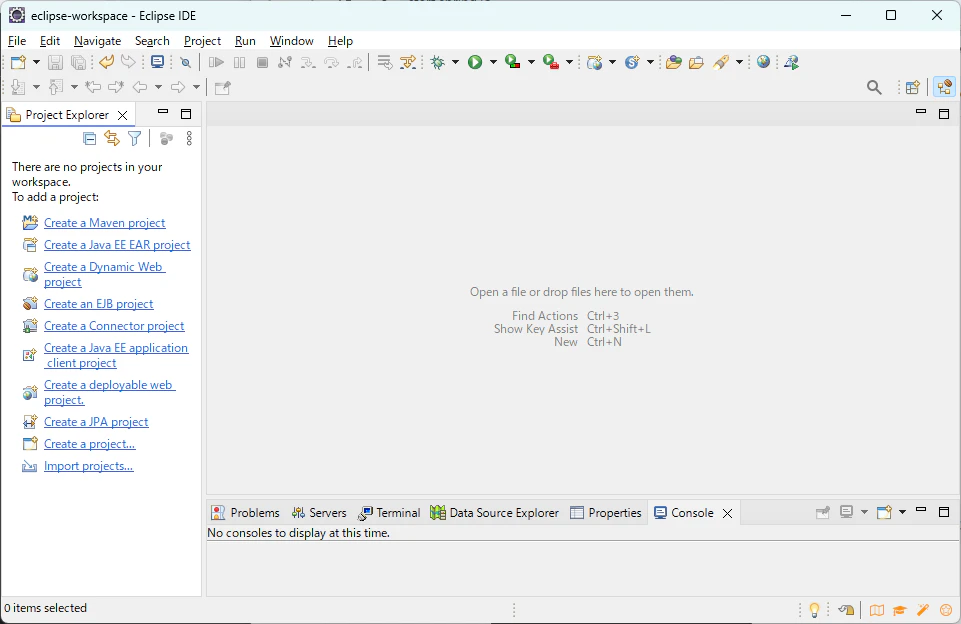
Task: Switch to the Servers tab
Action: (319, 513)
